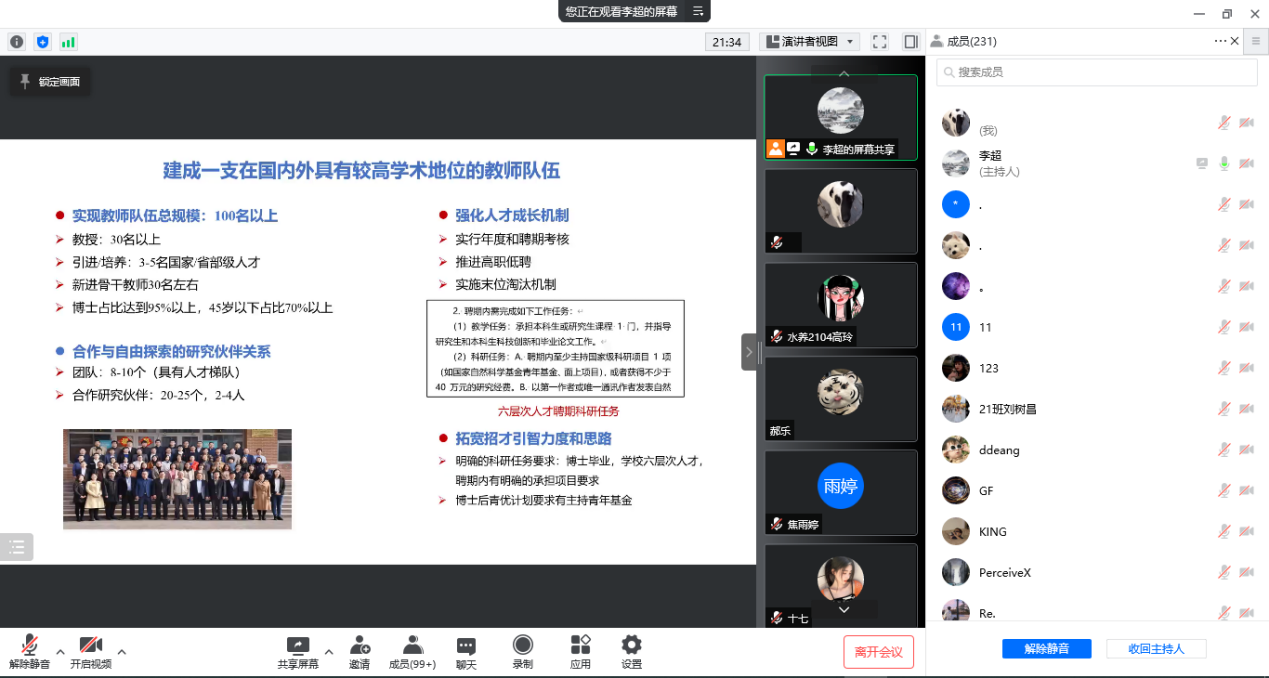Click the blue security shield icon
1269x678 pixels.
(42, 42)
